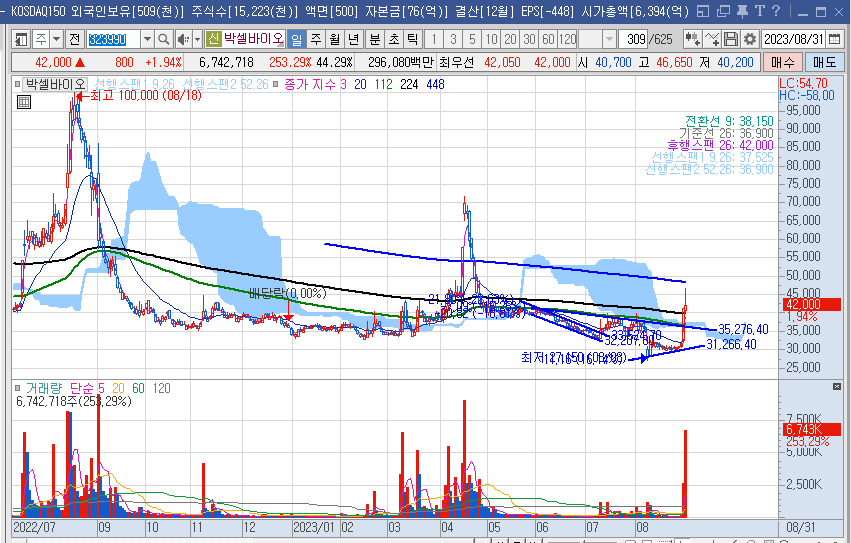
Task: Click the 매도 sell button
Action: tap(824, 62)
